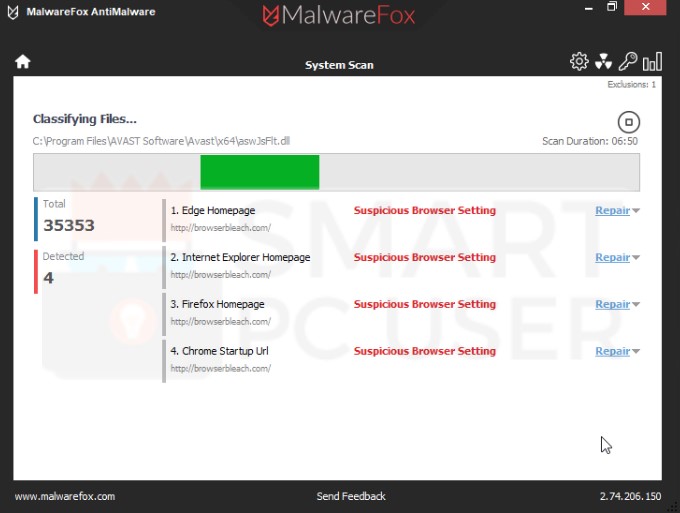Click the scanned file path aswJsFlt.dll

(x=161, y=141)
